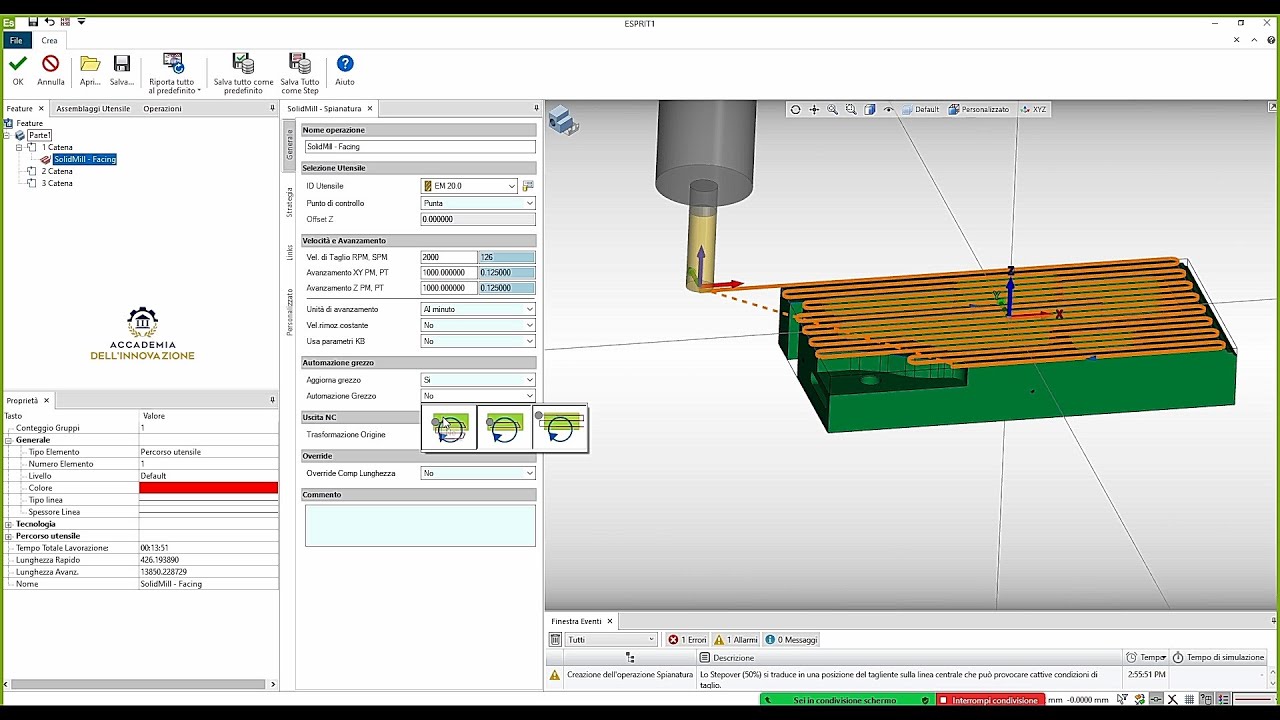Screen dimensions: 1280x720
Task: Click quick-access save icon in title bar
Action: click(33, 21)
